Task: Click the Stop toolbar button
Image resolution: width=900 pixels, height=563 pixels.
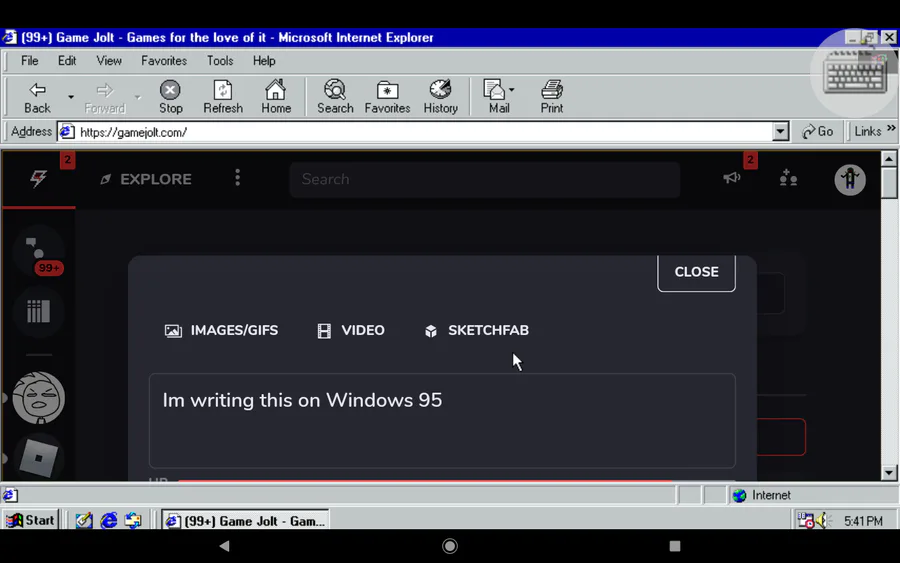Action: (x=170, y=97)
